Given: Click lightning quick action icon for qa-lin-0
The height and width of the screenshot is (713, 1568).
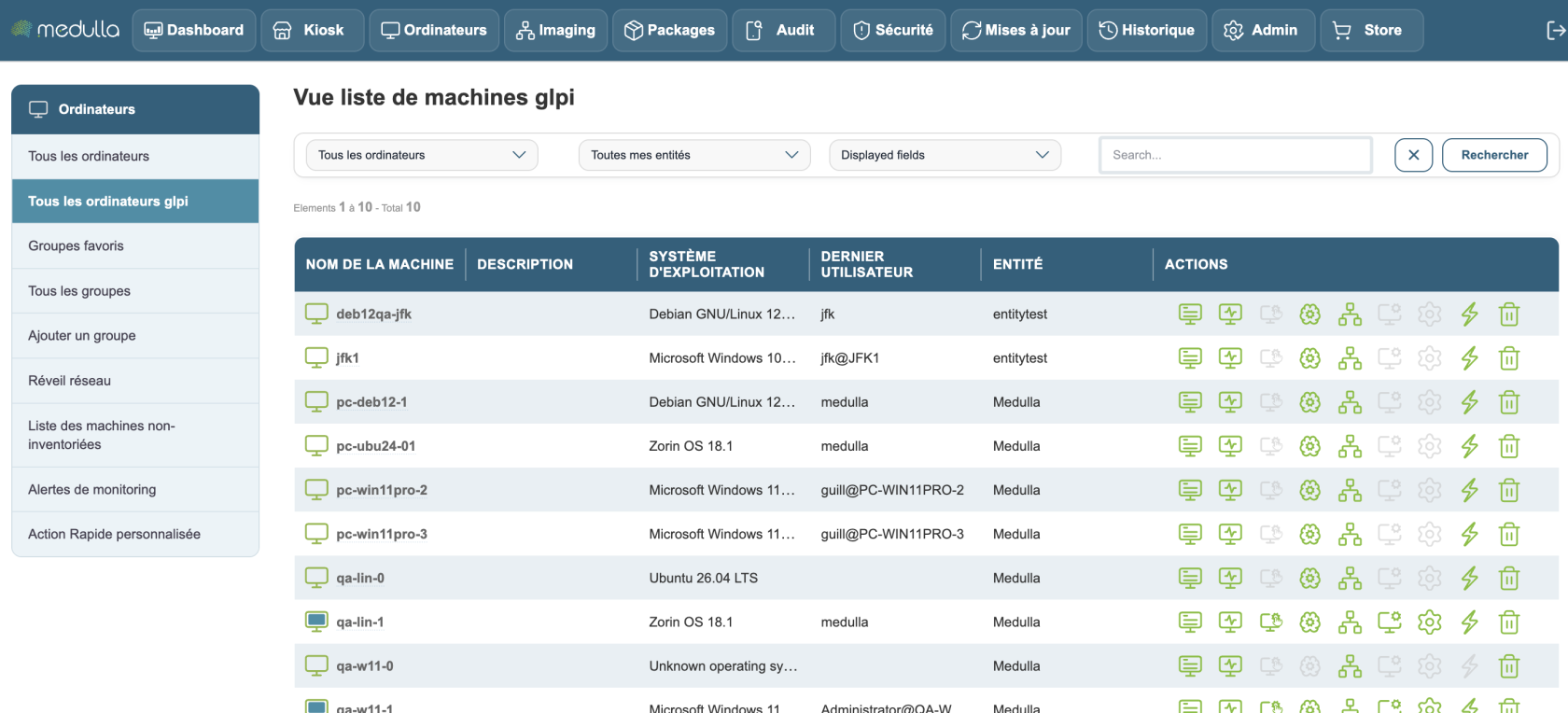Looking at the screenshot, I should pyautogui.click(x=1470, y=579).
